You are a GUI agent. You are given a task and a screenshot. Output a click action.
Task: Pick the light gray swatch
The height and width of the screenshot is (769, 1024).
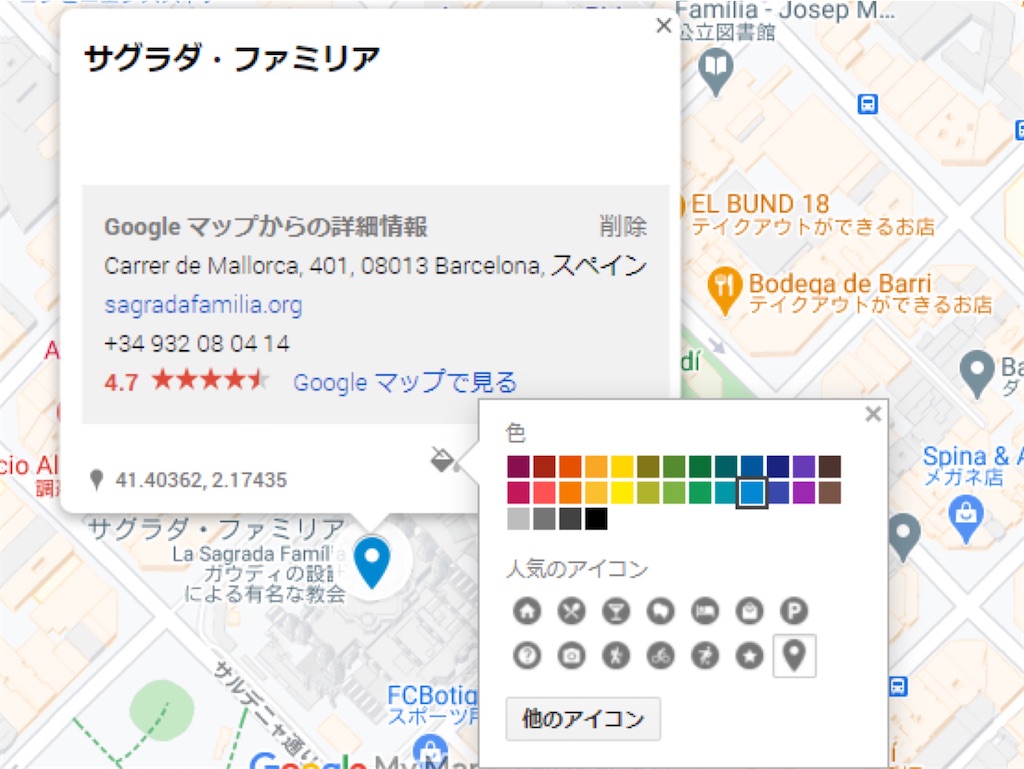519,519
